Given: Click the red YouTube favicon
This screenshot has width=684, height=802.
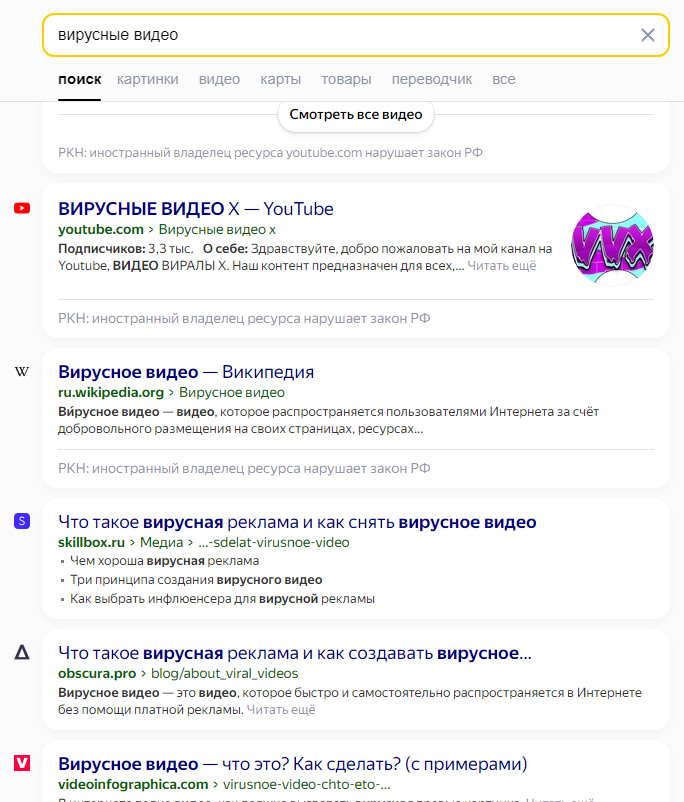Looking at the screenshot, I should pos(22,208).
